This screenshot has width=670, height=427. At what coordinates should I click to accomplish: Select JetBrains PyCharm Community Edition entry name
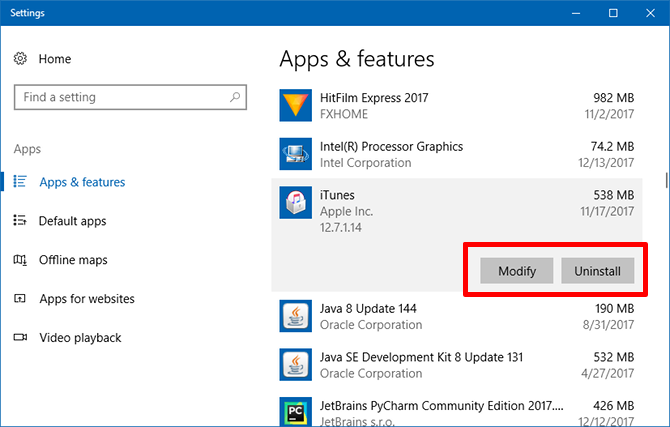[x=441, y=406]
